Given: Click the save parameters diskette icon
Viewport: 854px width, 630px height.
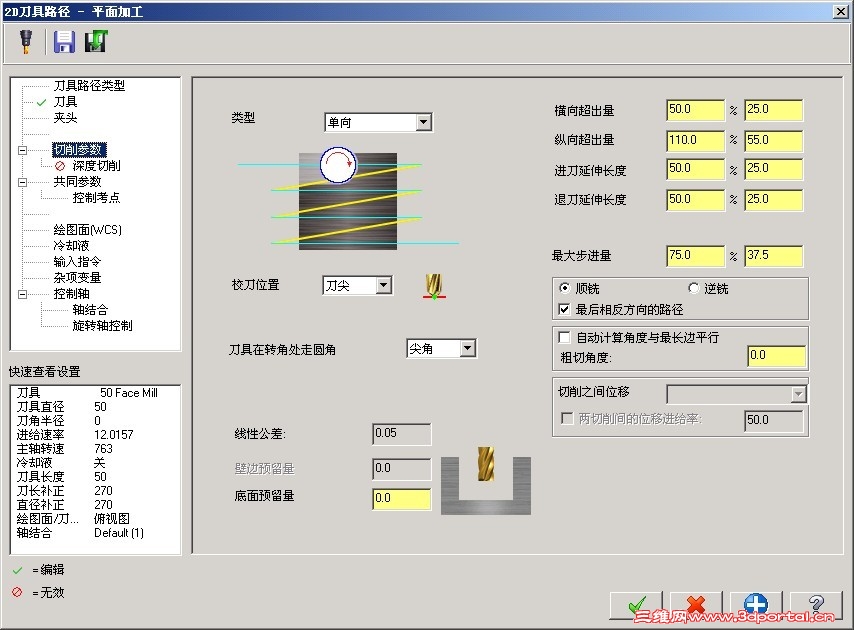Looking at the screenshot, I should click(64, 41).
